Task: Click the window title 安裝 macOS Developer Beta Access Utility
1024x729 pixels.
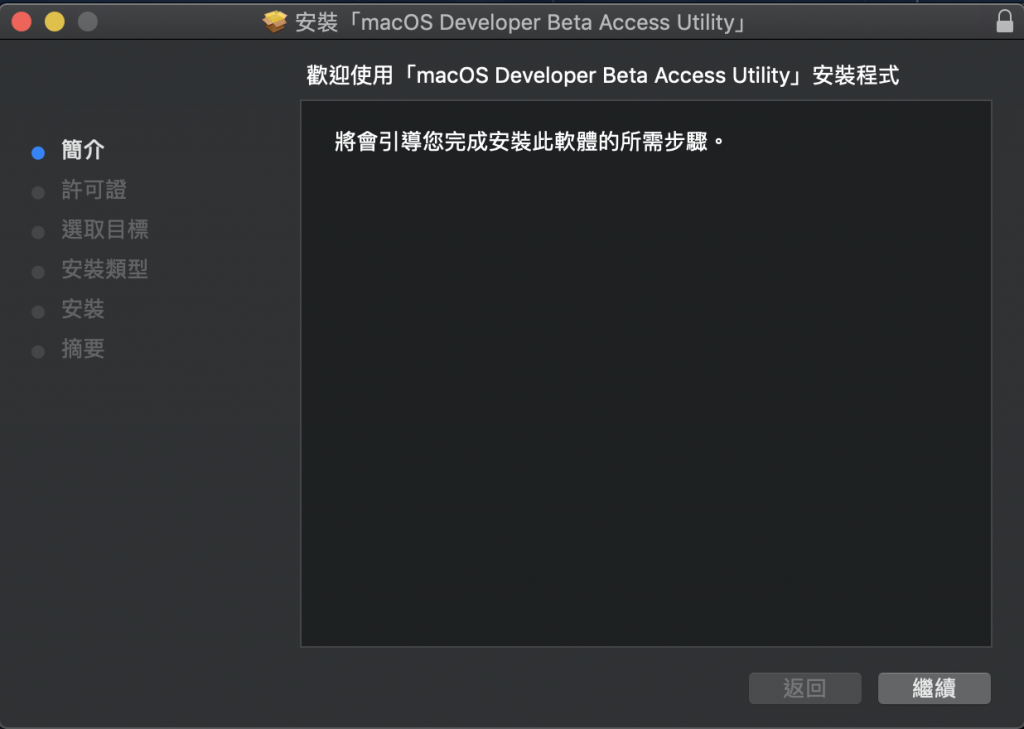Action: [520, 22]
